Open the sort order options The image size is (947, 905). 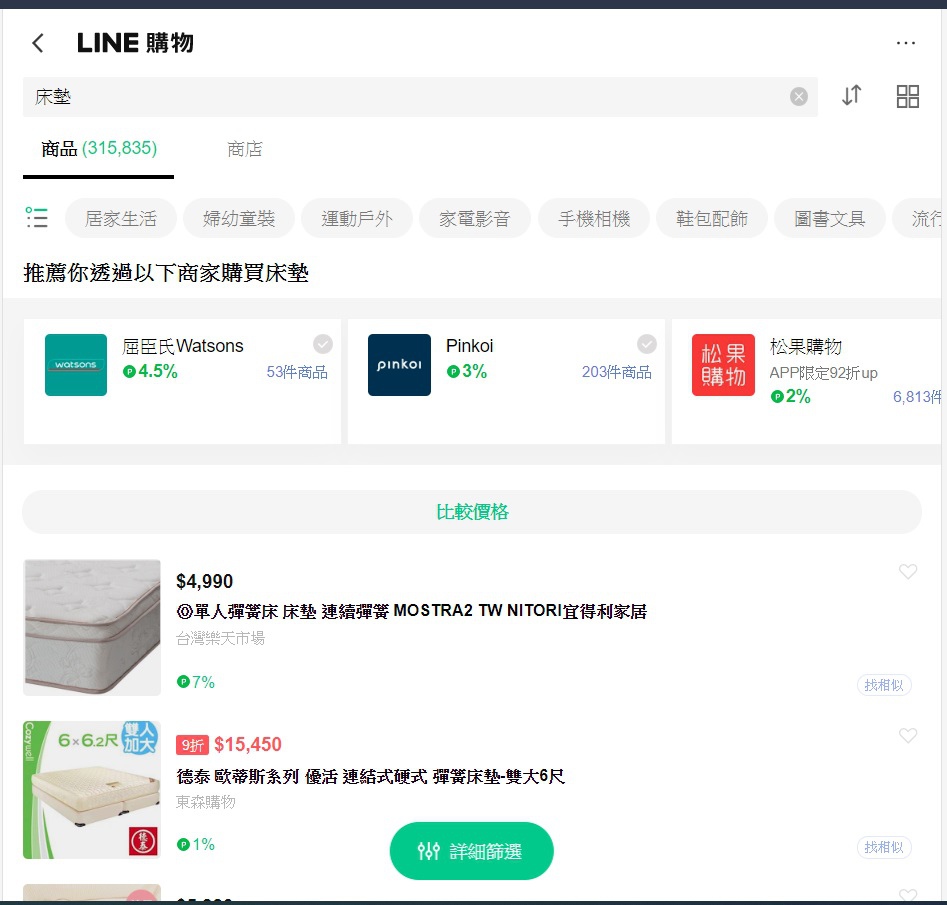point(852,96)
